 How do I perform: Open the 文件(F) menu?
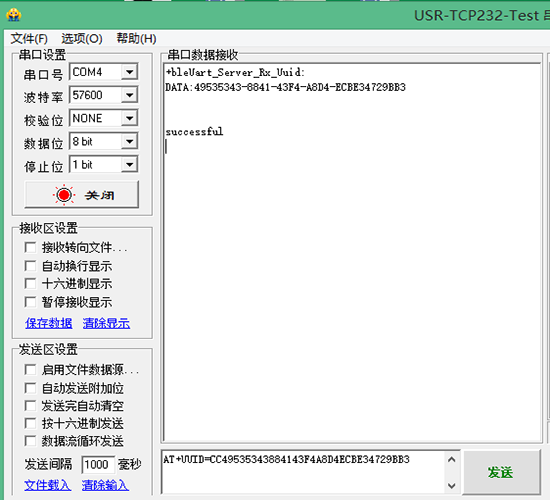29,38
